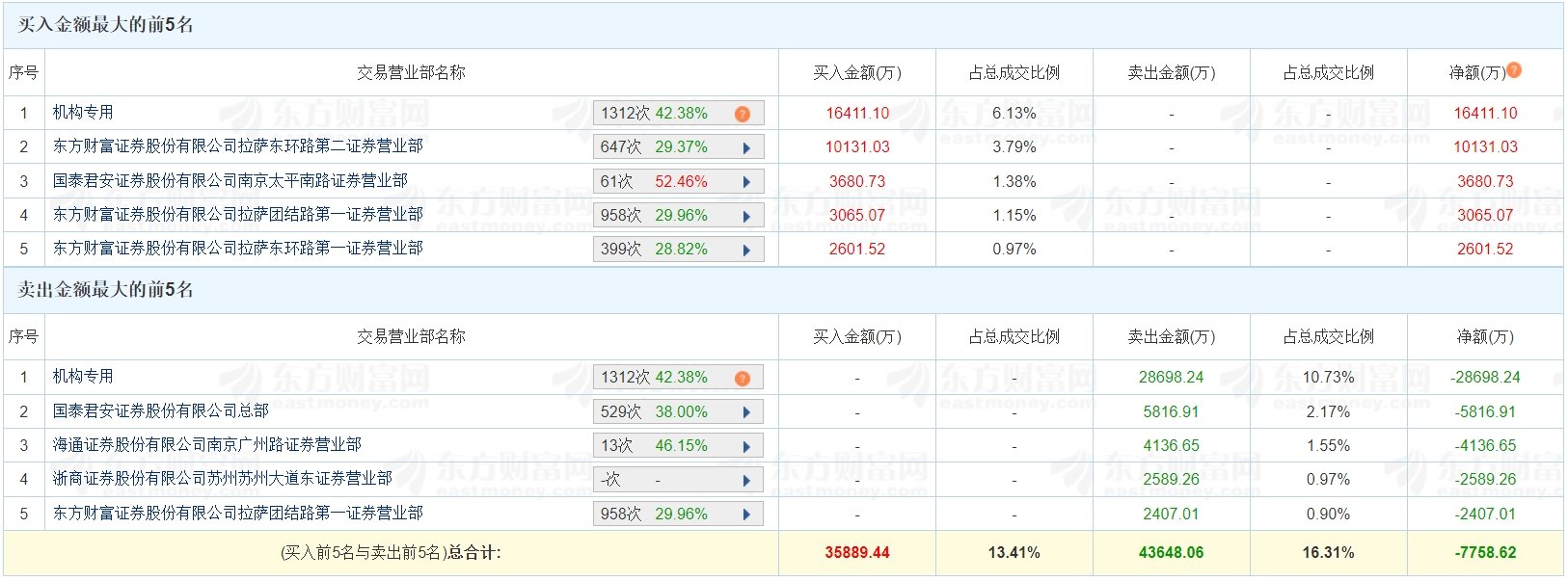Click the 1312次 42.38% box in sell table
Screen dimensions: 1568x581
coord(678,378)
